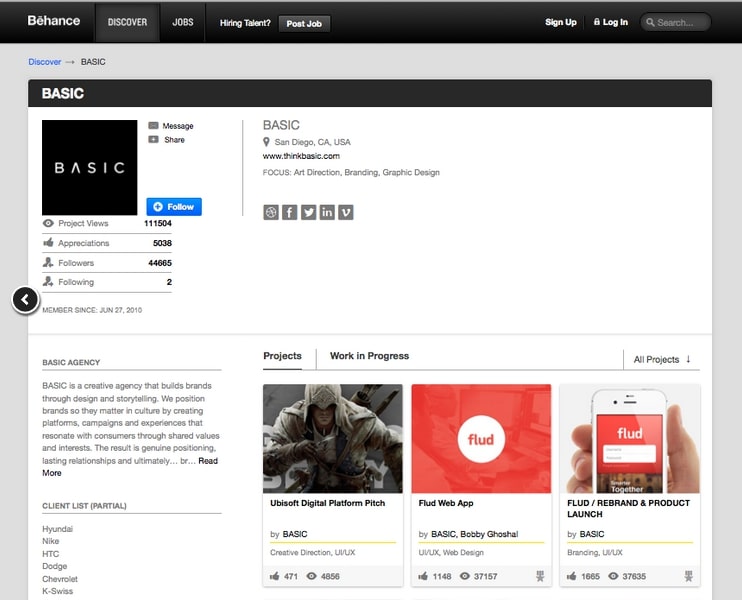Open BASIC's Dribbble profile icon

270,212
